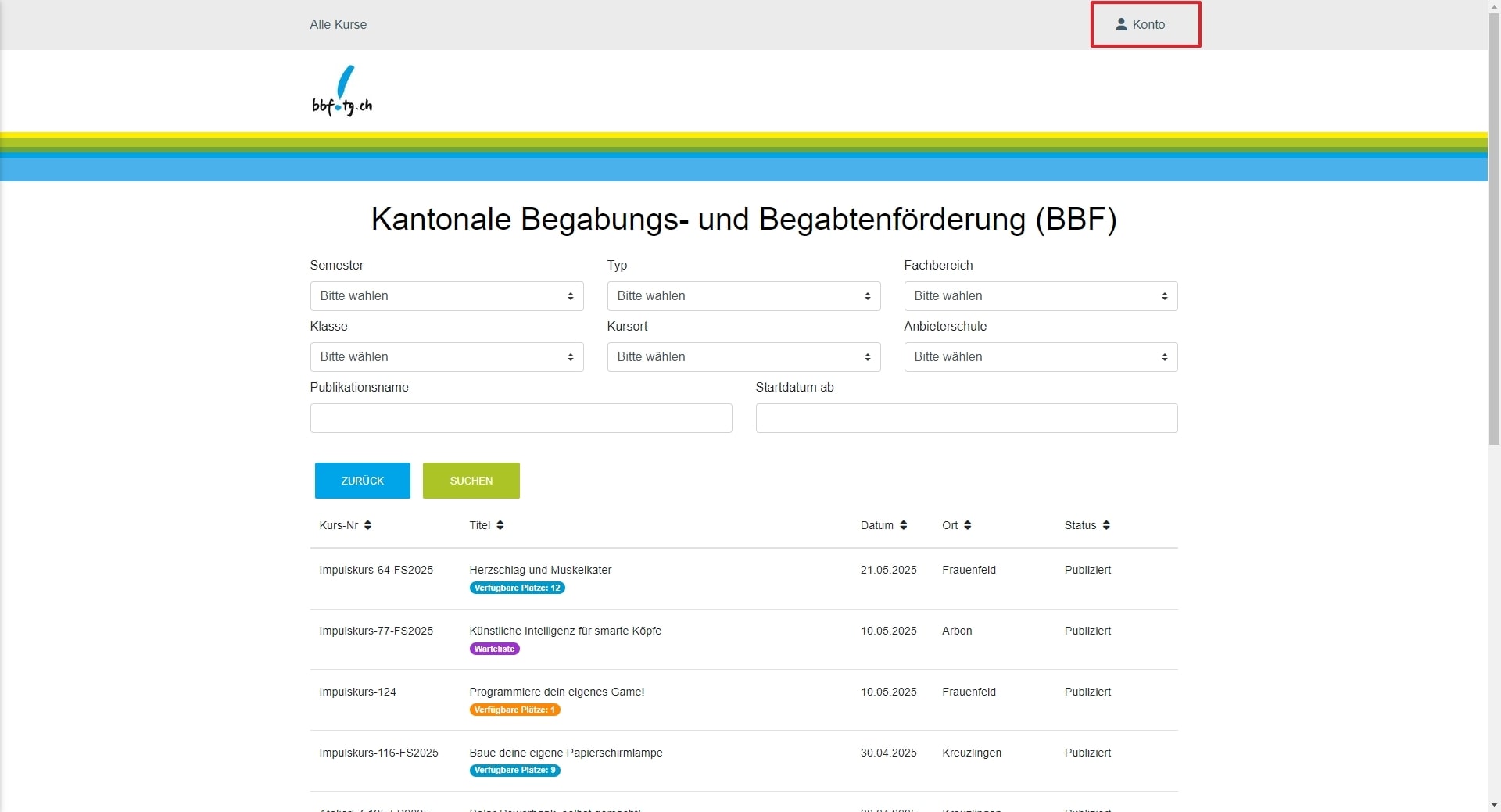Open course Künstliche Intelligenz für smarte Köpfe
1501x812 pixels.
pyautogui.click(x=565, y=631)
